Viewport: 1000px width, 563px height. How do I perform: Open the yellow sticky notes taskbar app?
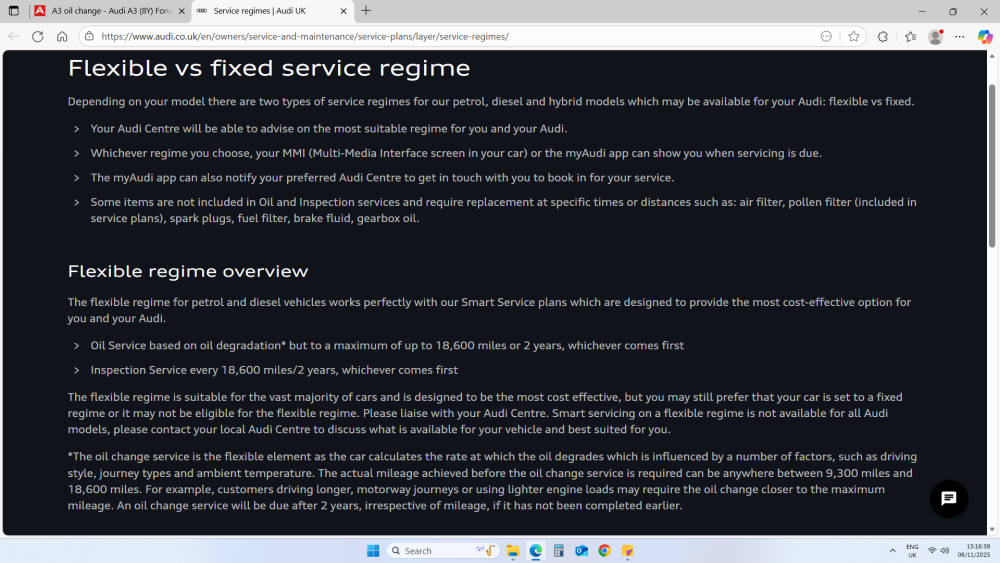628,551
